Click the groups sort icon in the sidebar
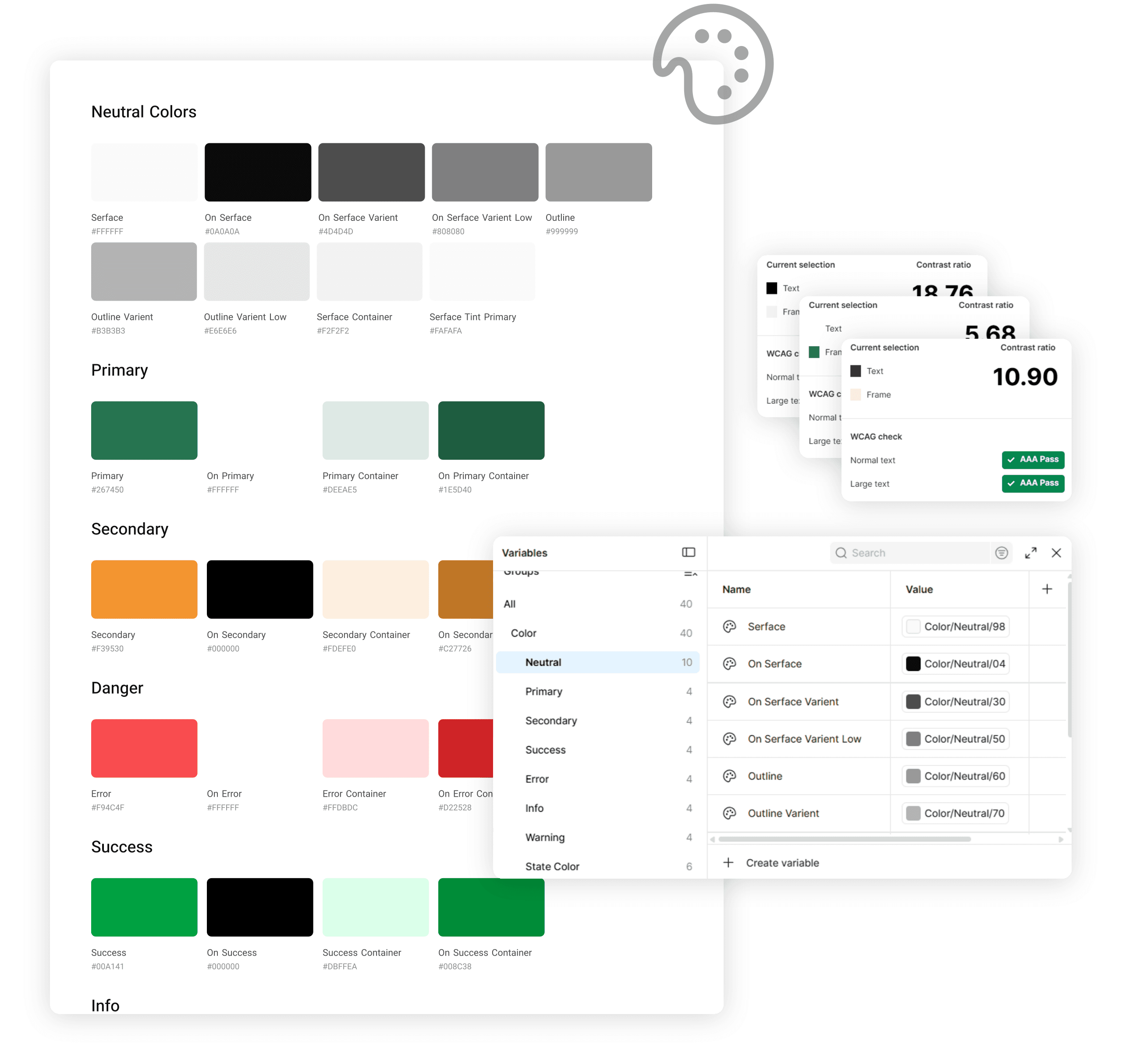The height and width of the screenshot is (1064, 1122). [x=690, y=574]
